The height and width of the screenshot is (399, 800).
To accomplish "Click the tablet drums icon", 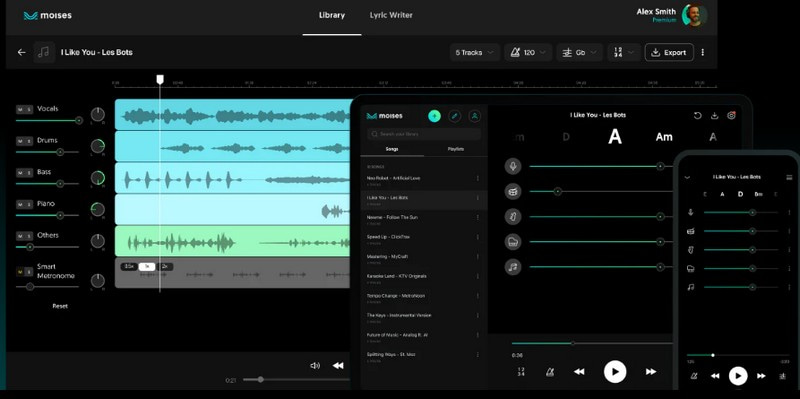I will pyautogui.click(x=513, y=191).
